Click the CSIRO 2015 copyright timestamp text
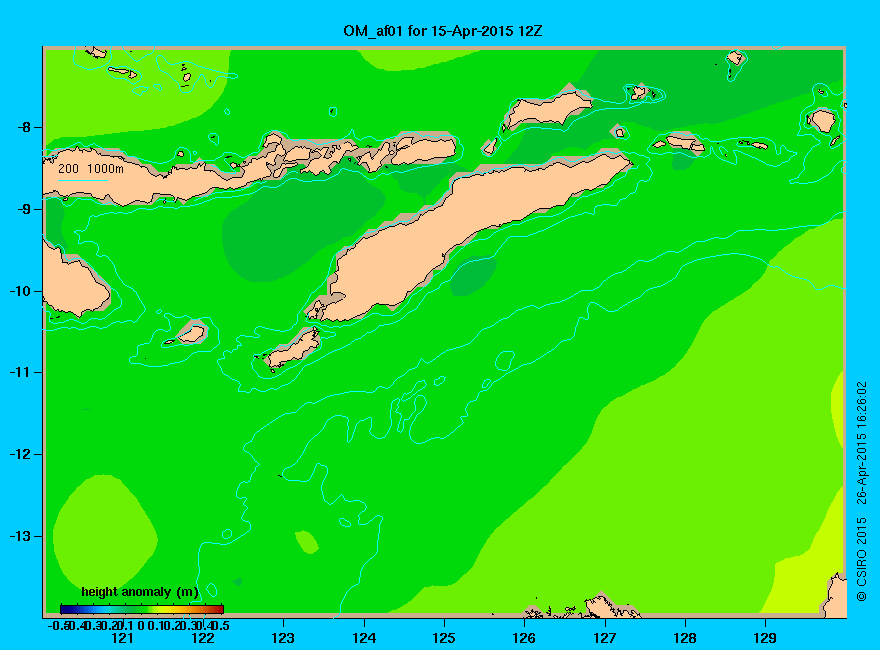The width and height of the screenshot is (880, 650). (861, 492)
